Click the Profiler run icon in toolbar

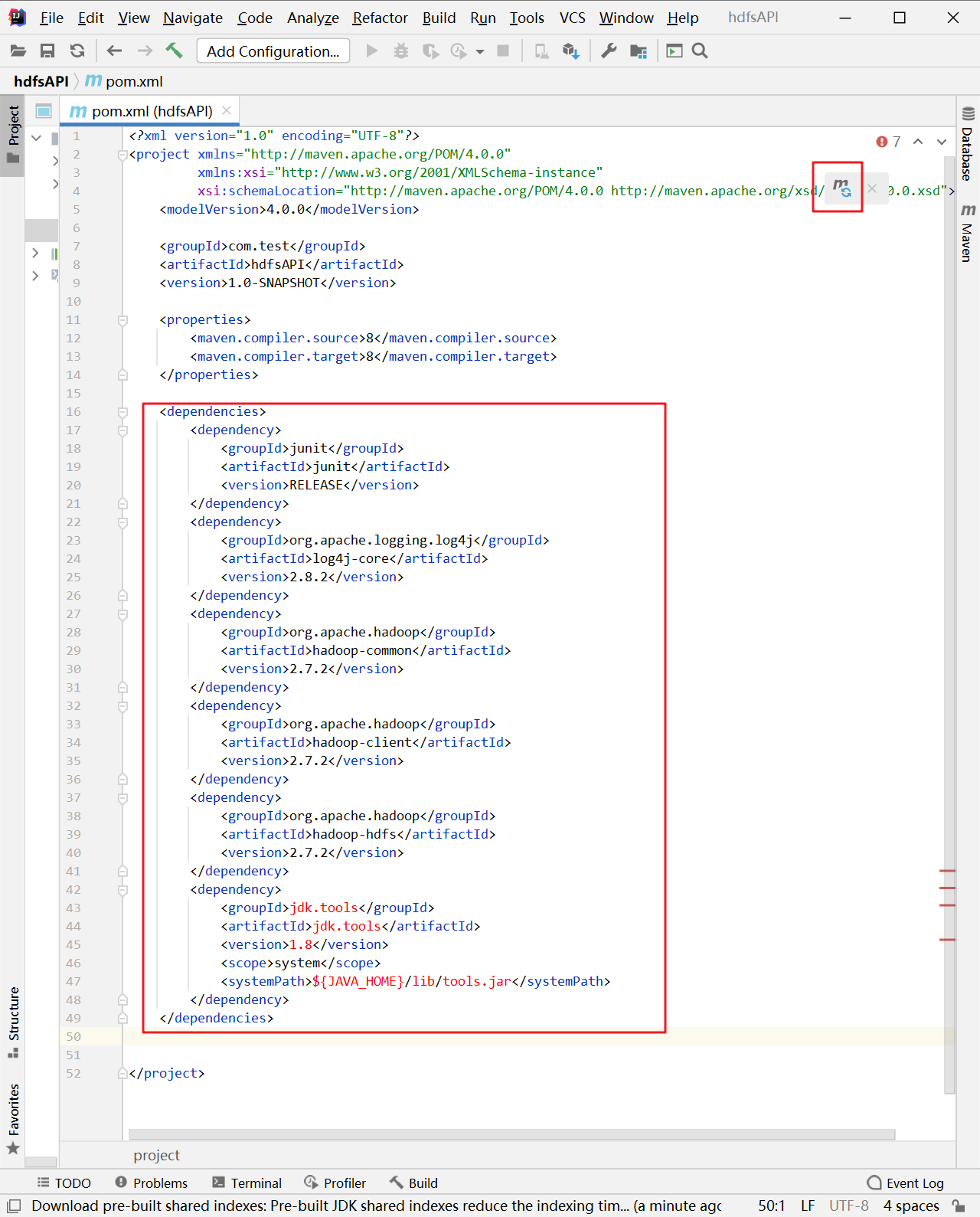[x=459, y=51]
